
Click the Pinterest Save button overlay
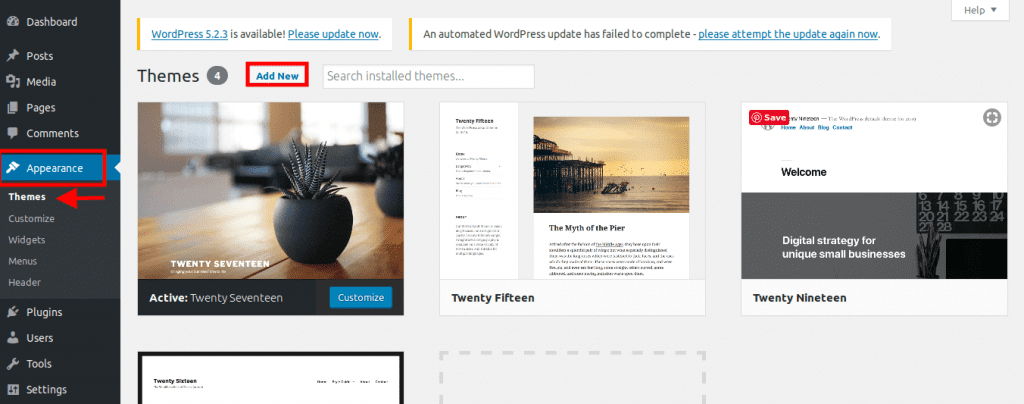769,117
